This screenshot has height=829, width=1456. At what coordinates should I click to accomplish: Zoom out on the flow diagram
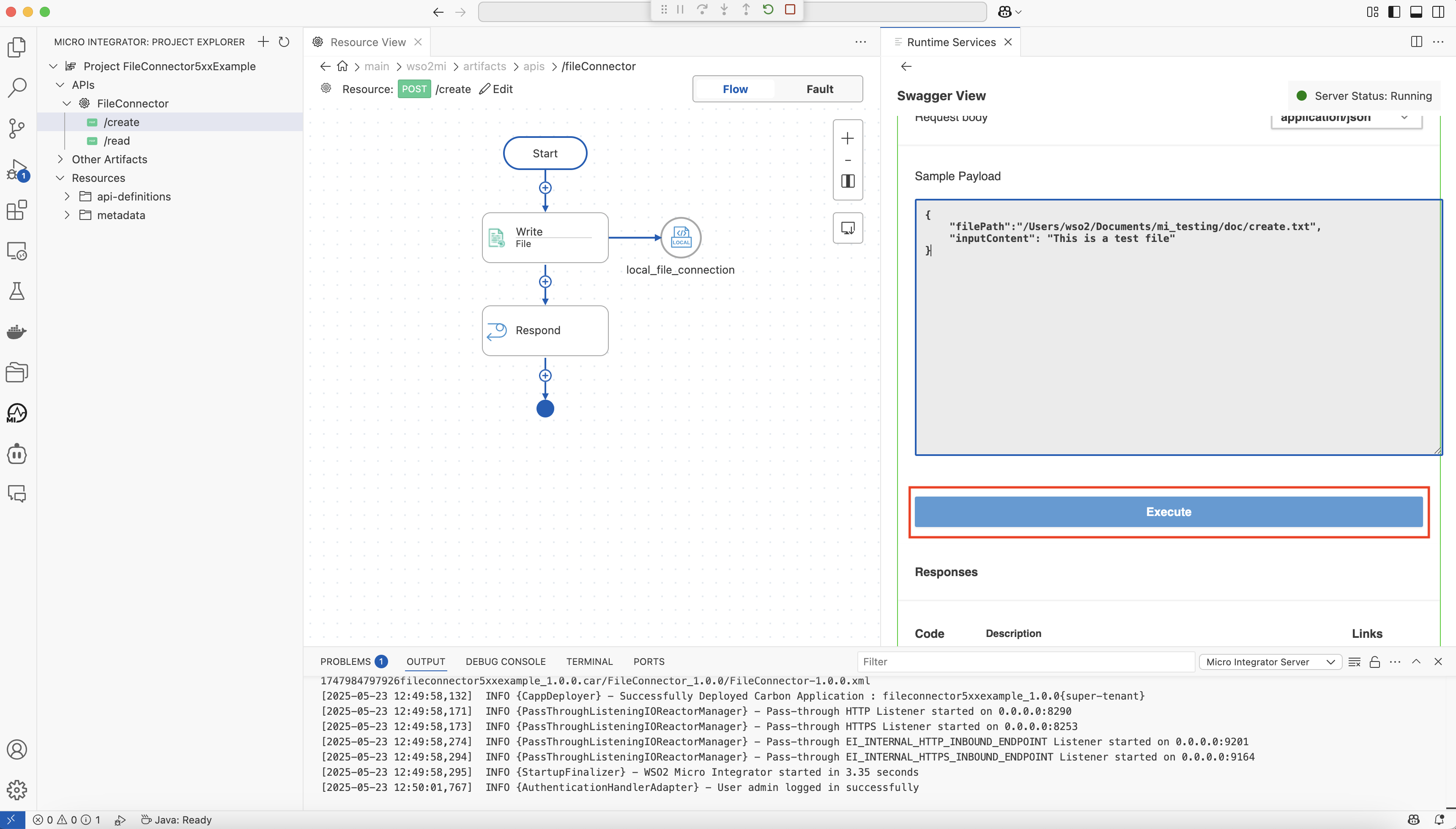(848, 161)
